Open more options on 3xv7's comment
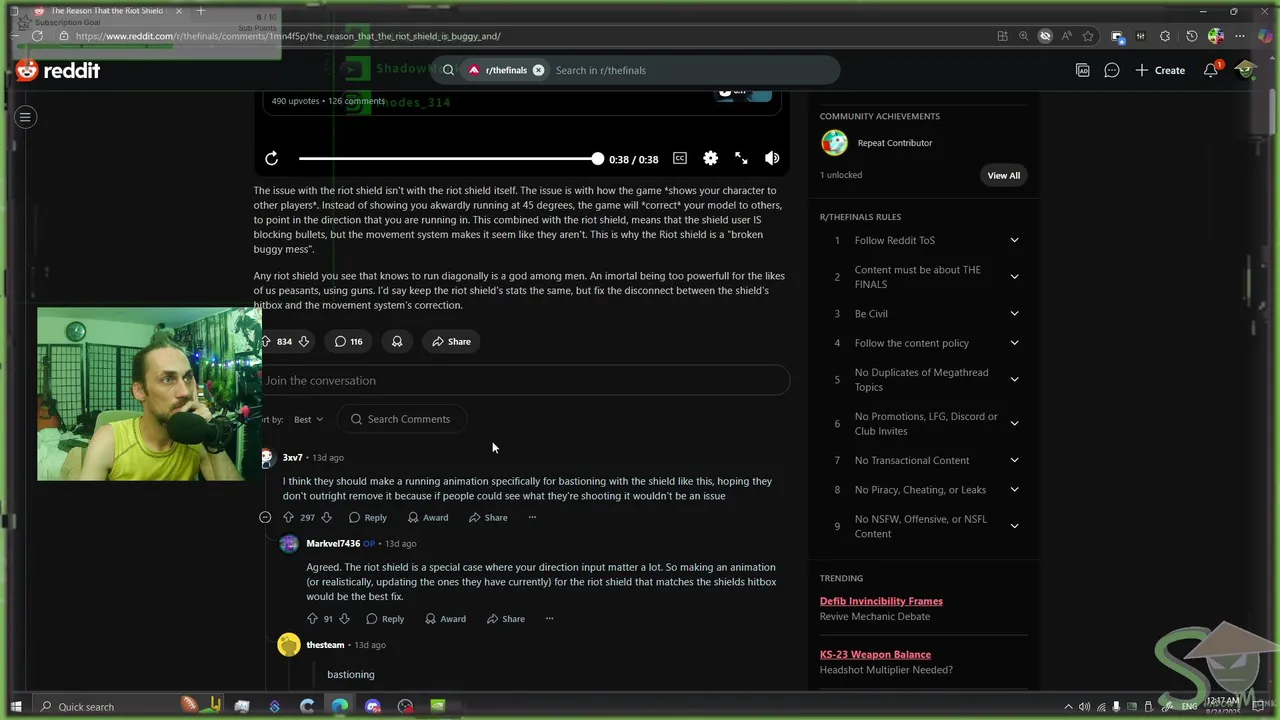Viewport: 1280px width, 720px height. (x=532, y=518)
